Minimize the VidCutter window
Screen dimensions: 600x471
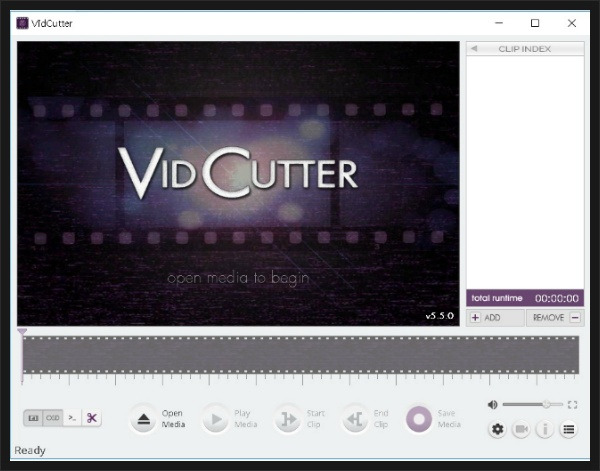499,23
